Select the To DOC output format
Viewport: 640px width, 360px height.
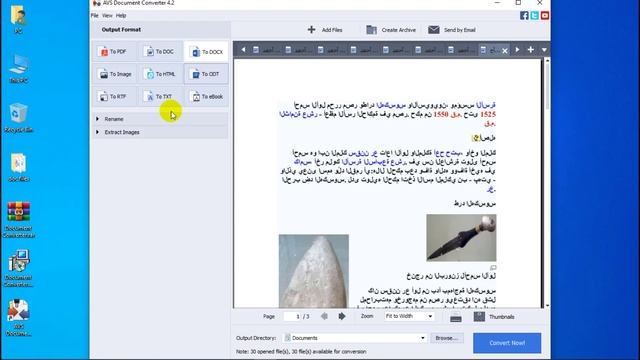[160, 52]
